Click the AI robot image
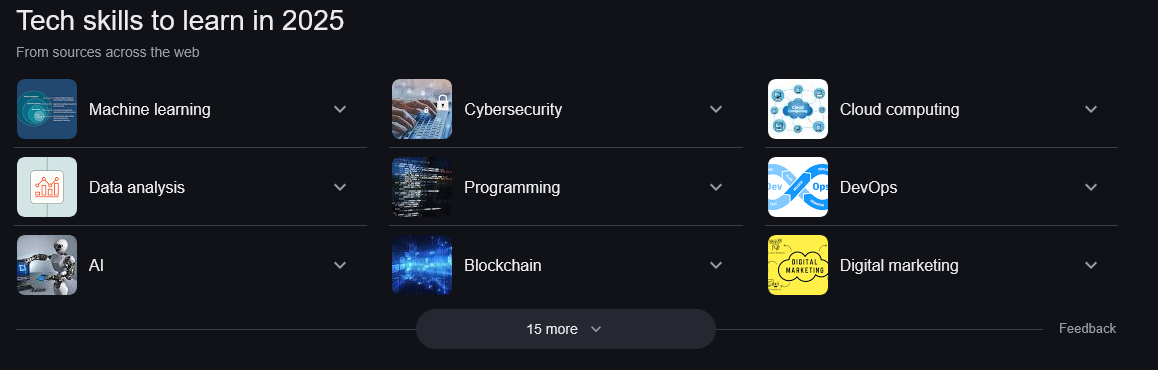 click(47, 265)
